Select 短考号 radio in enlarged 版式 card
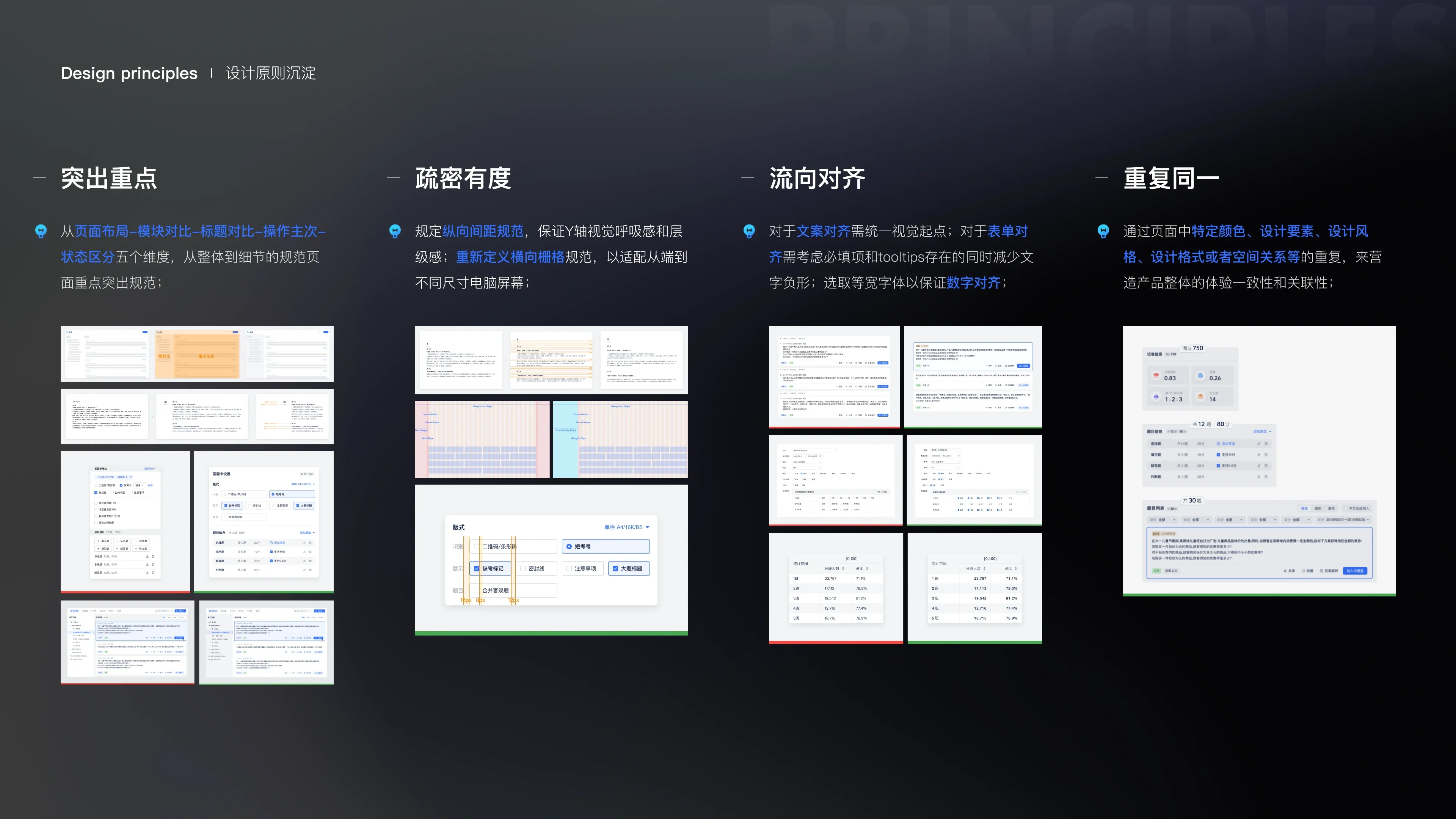Viewport: 1456px width, 819px height. pyautogui.click(x=569, y=546)
